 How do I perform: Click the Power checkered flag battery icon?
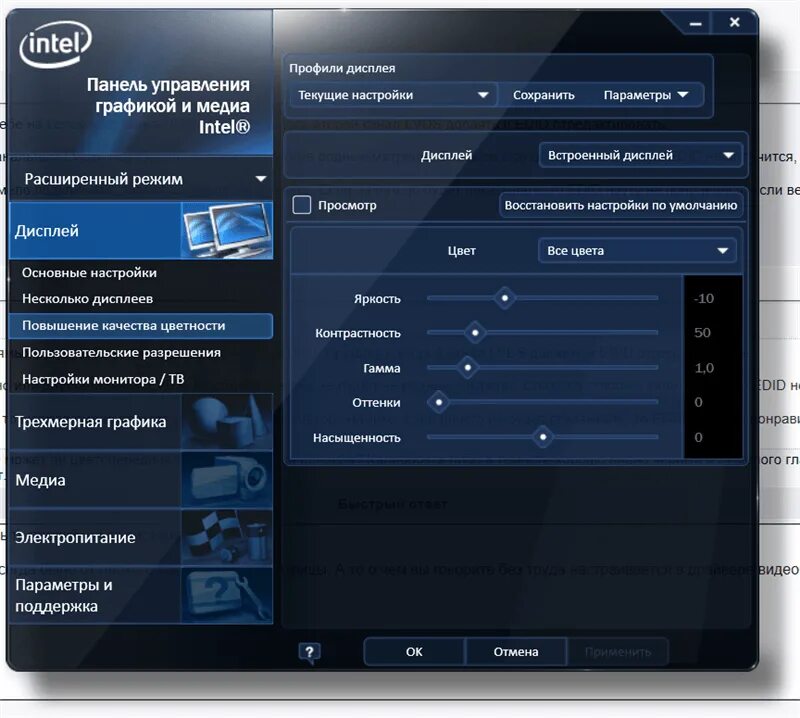coord(227,537)
